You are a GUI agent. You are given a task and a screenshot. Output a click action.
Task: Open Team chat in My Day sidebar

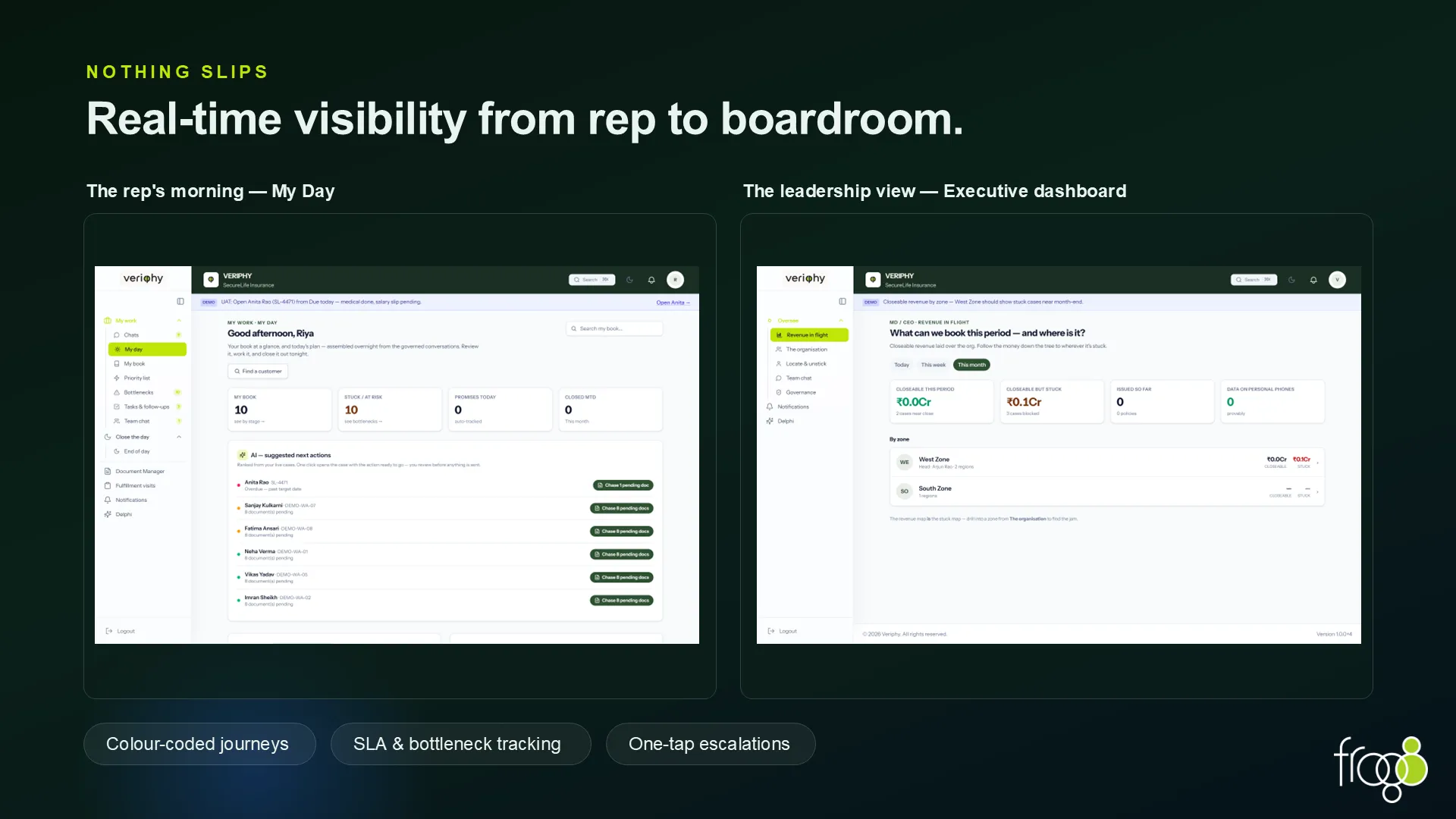[147, 421]
